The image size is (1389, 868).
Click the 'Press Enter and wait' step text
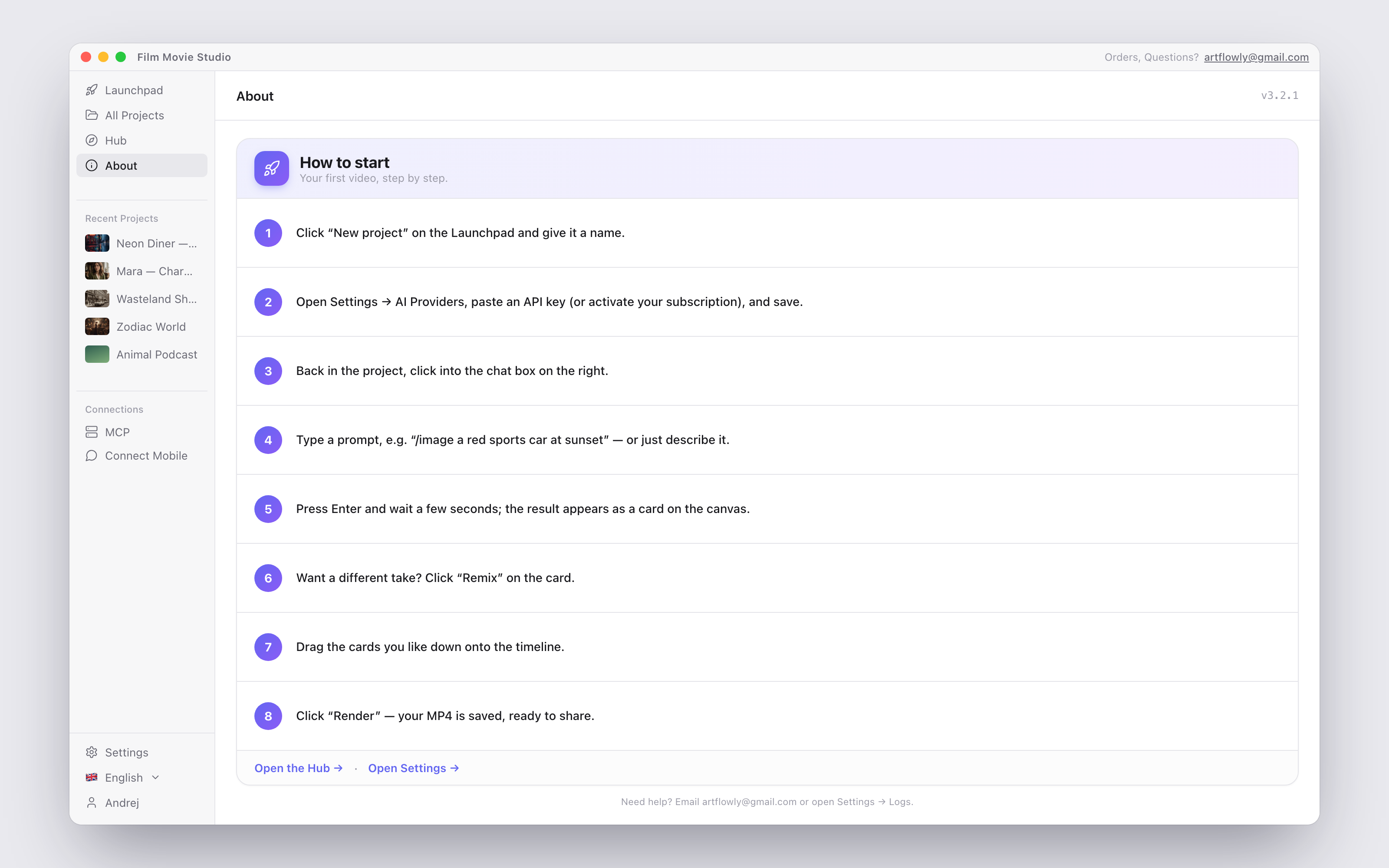pos(523,509)
